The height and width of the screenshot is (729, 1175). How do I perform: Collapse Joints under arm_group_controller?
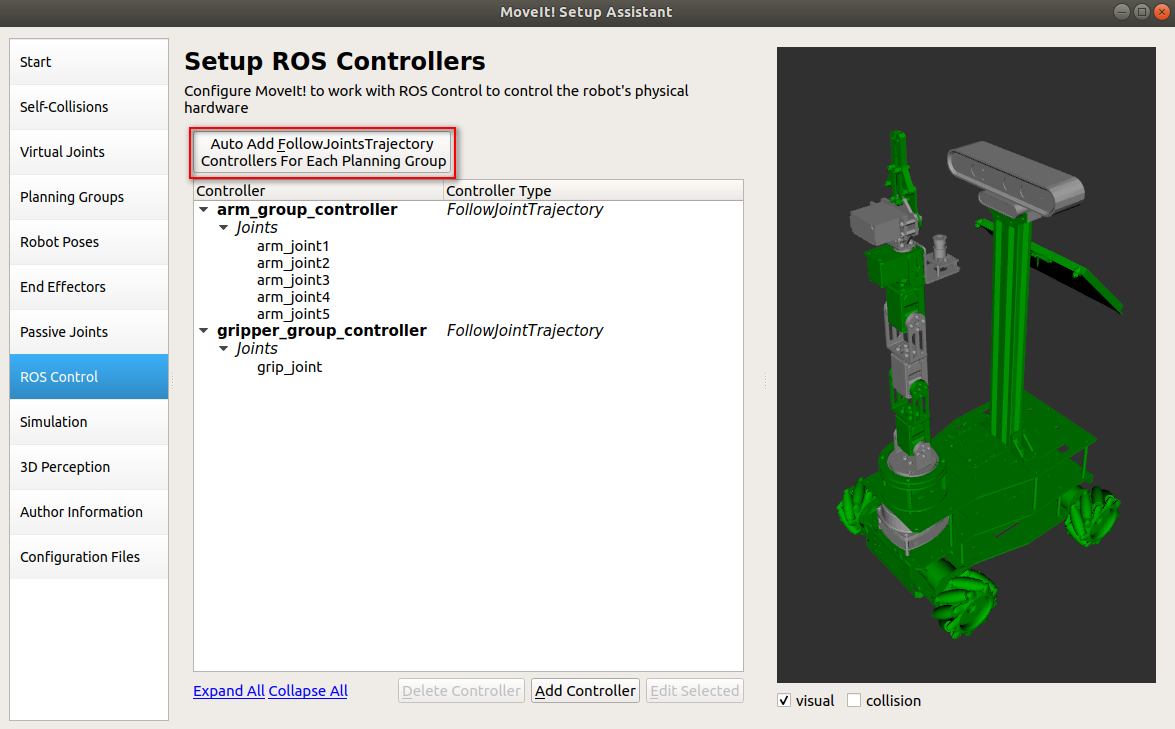pyautogui.click(x=223, y=228)
